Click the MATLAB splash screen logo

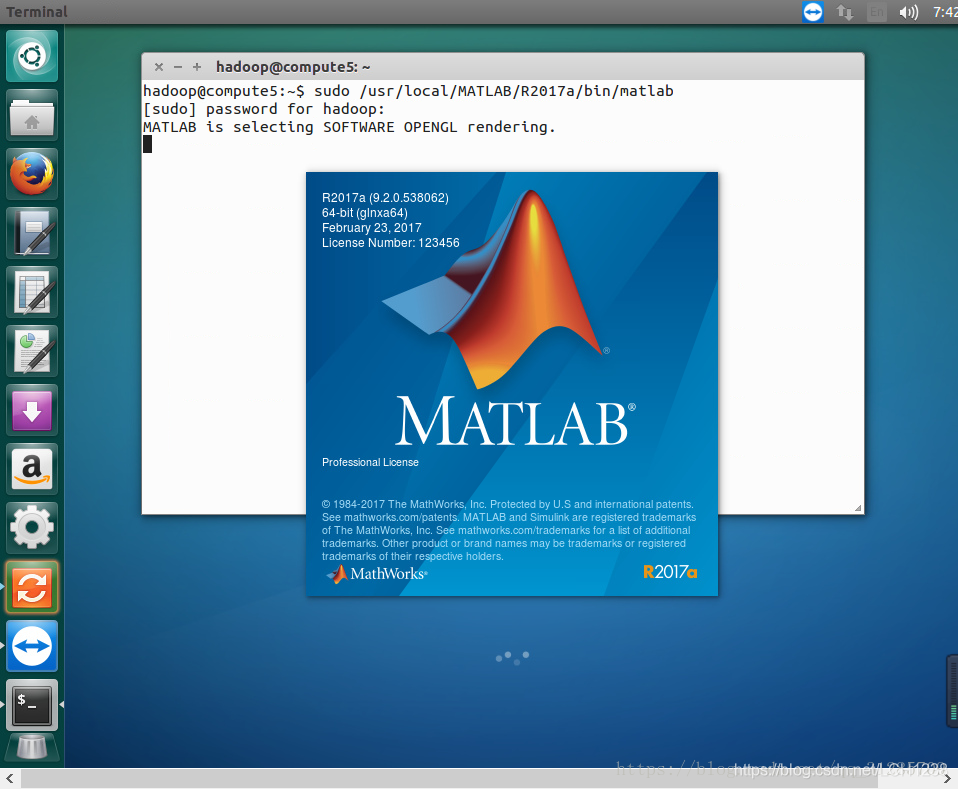click(495, 288)
